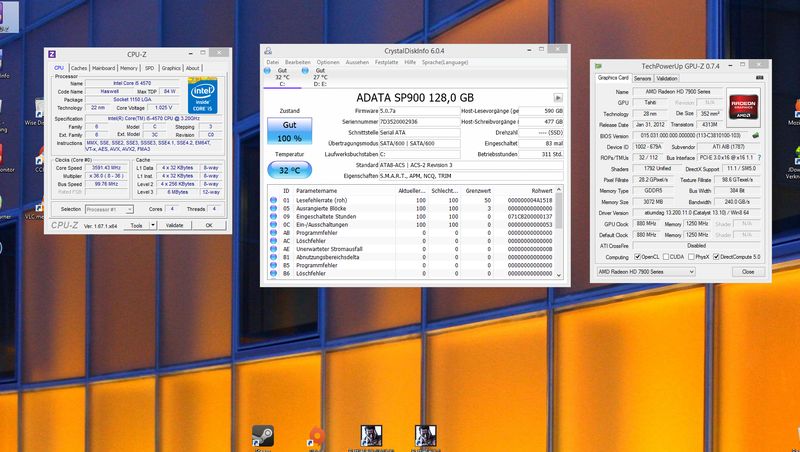
Task: Open the Festplatte menu
Action: [x=386, y=62]
